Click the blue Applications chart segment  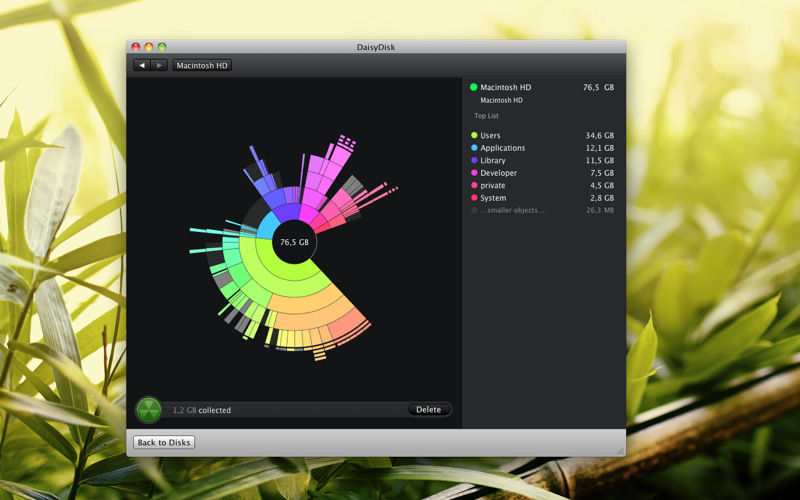[x=267, y=226]
